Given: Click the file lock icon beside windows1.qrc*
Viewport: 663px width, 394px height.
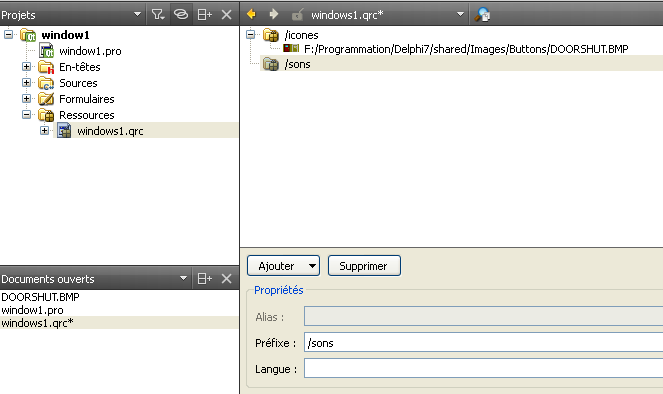Looking at the screenshot, I should pyautogui.click(x=297, y=15).
